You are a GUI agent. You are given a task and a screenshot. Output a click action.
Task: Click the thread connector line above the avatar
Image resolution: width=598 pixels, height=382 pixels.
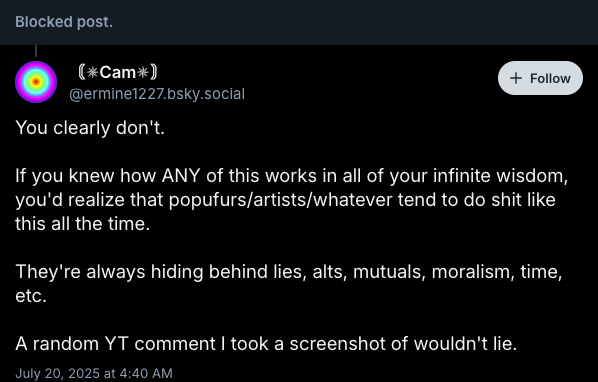tap(36, 51)
